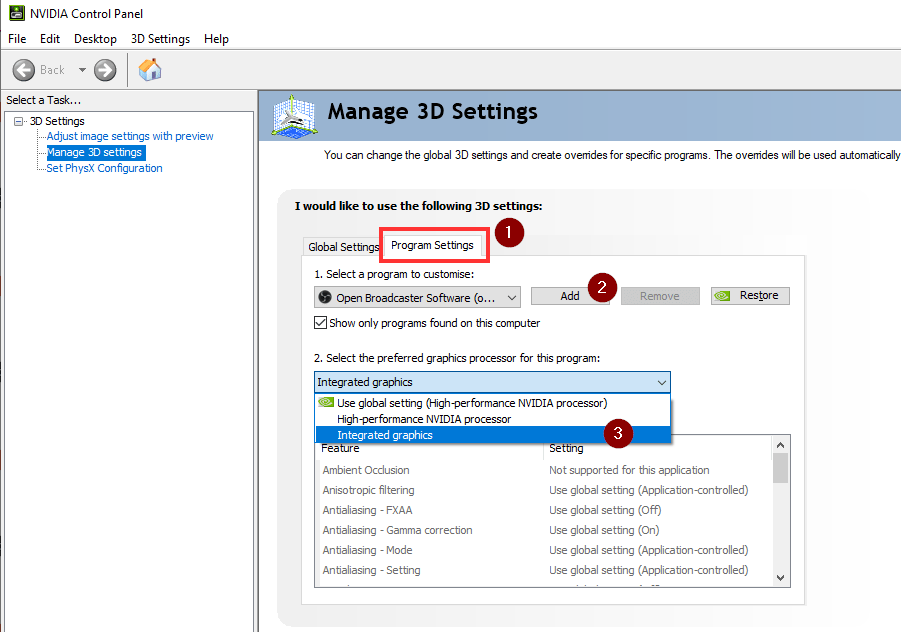
Task: Click the Restore button
Action: pos(750,296)
